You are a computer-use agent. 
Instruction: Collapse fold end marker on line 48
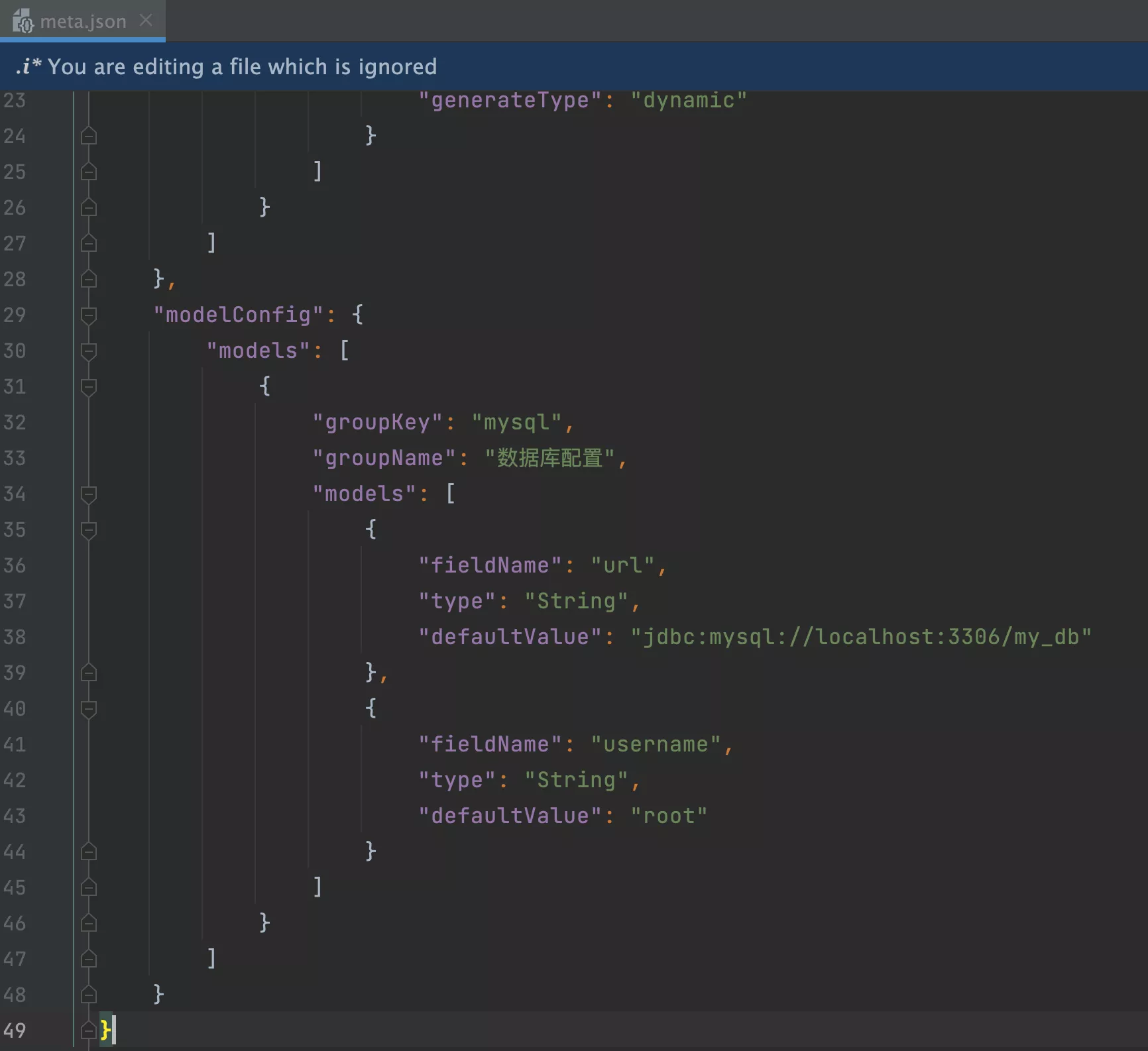click(x=89, y=995)
